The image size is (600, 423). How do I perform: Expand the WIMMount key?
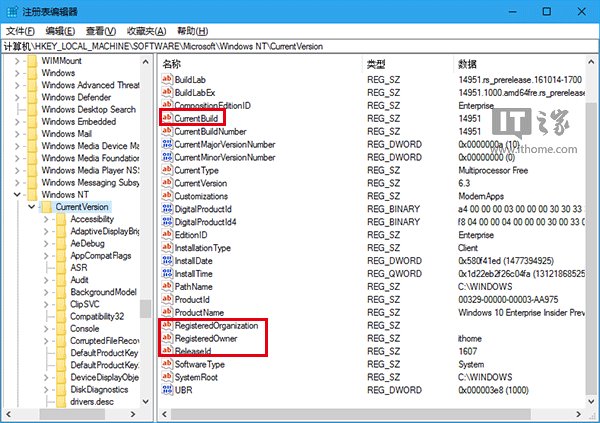pyautogui.click(x=17, y=60)
